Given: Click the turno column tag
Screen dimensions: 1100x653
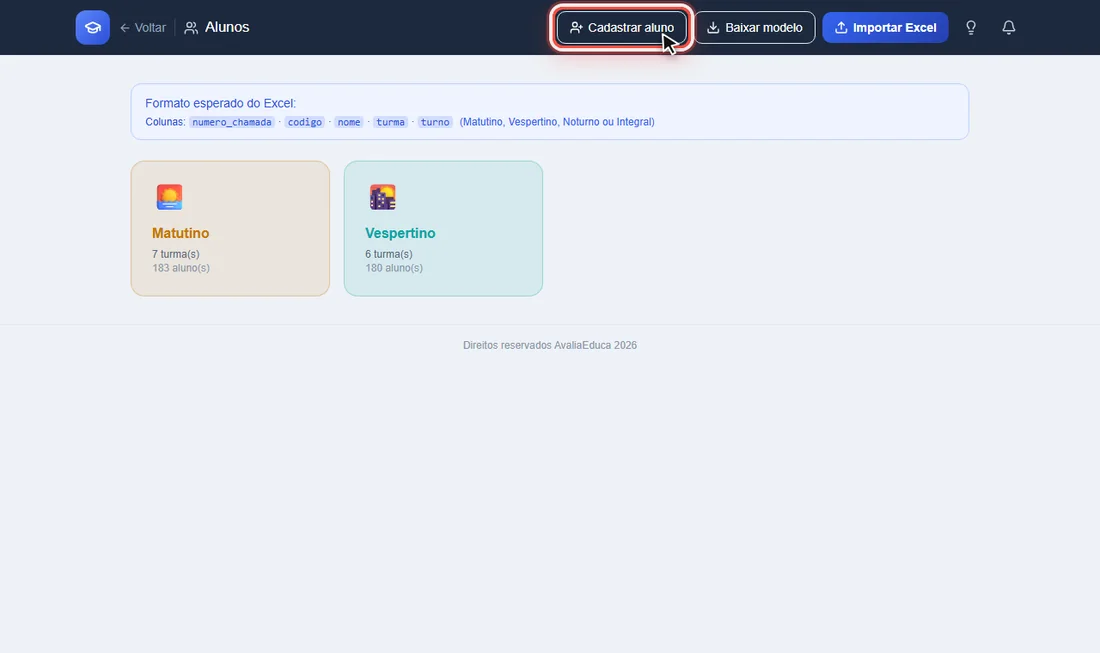Looking at the screenshot, I should (x=435, y=122).
